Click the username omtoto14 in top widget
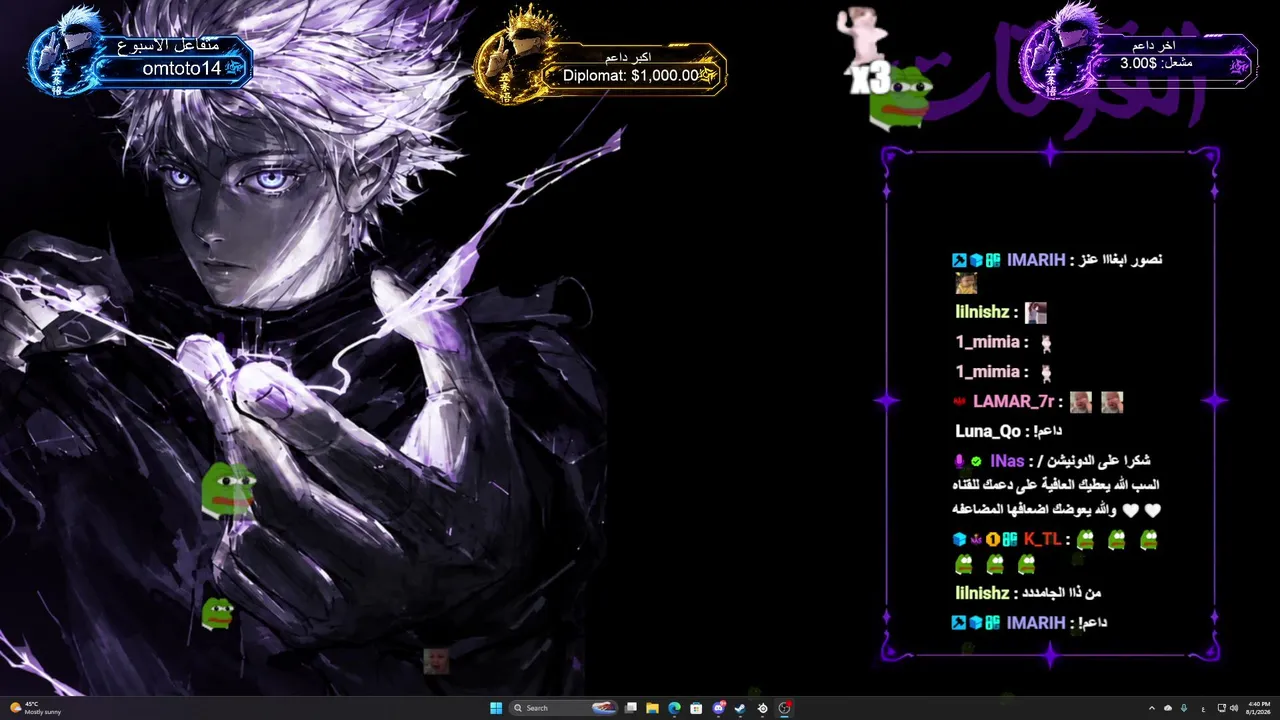Image resolution: width=1280 pixels, height=720 pixels. 181,68
